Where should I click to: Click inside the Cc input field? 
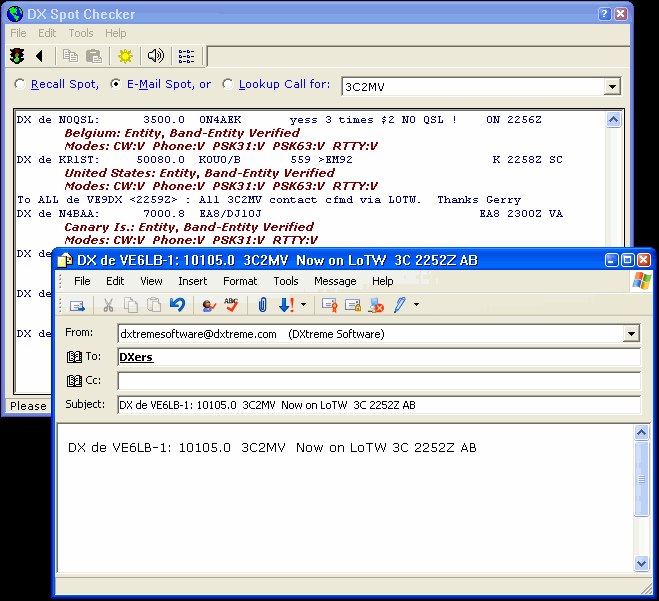(379, 381)
